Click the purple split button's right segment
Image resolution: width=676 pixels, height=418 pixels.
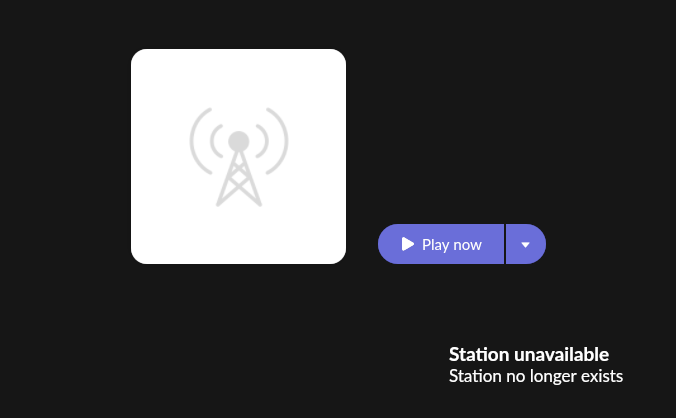[526, 244]
